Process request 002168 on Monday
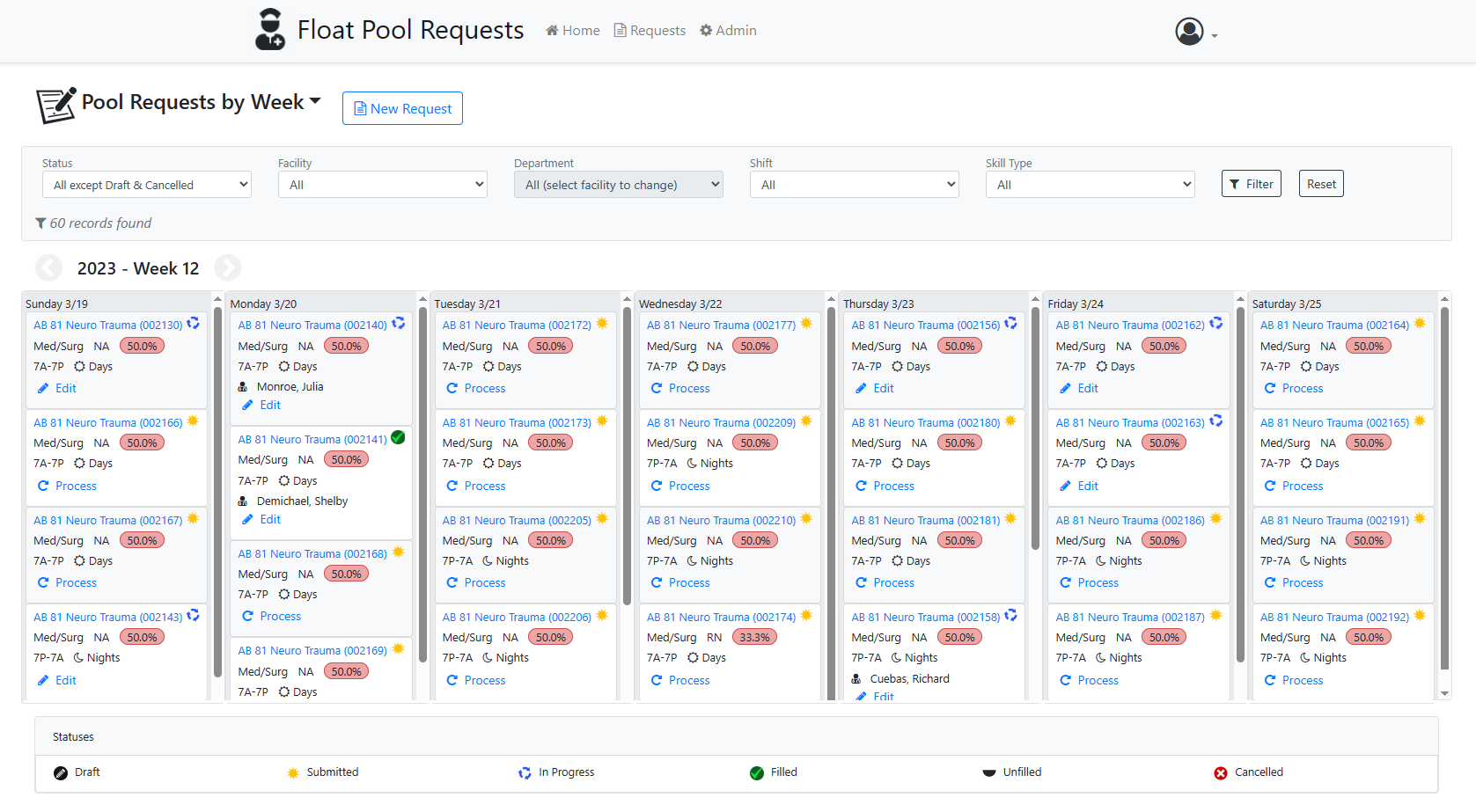Image resolution: width=1476 pixels, height=812 pixels. pyautogui.click(x=271, y=616)
